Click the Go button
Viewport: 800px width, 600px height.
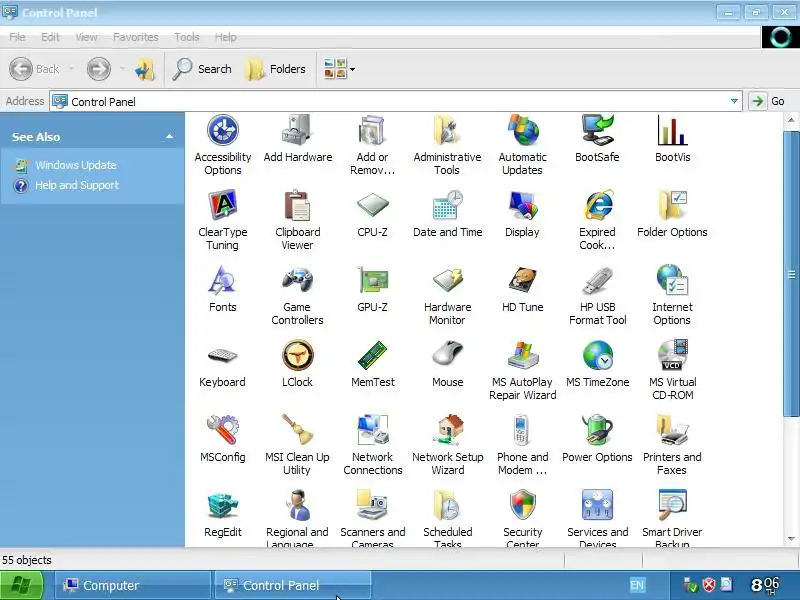tap(767, 101)
